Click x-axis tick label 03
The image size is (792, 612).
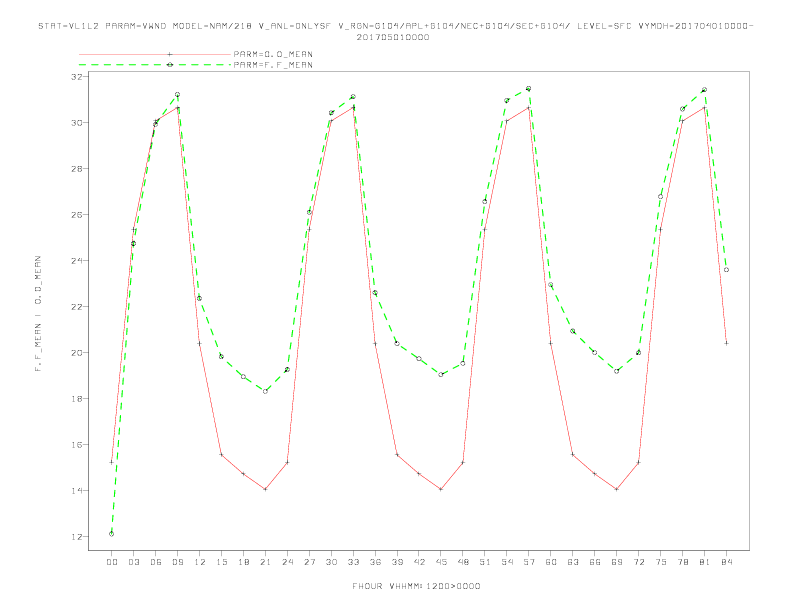point(133,562)
